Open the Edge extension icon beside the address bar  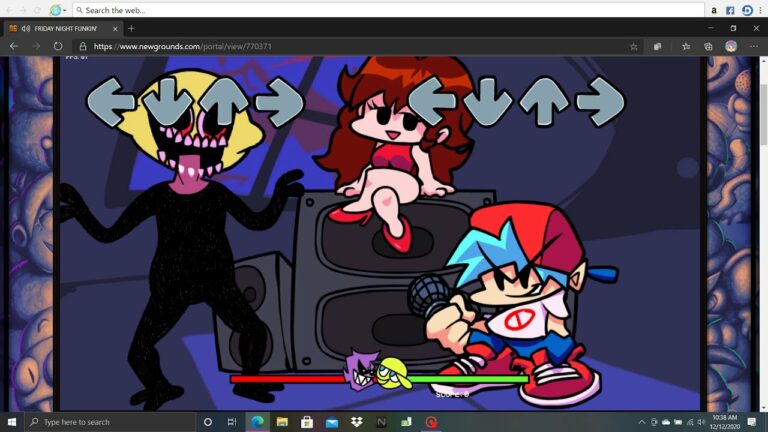657,47
